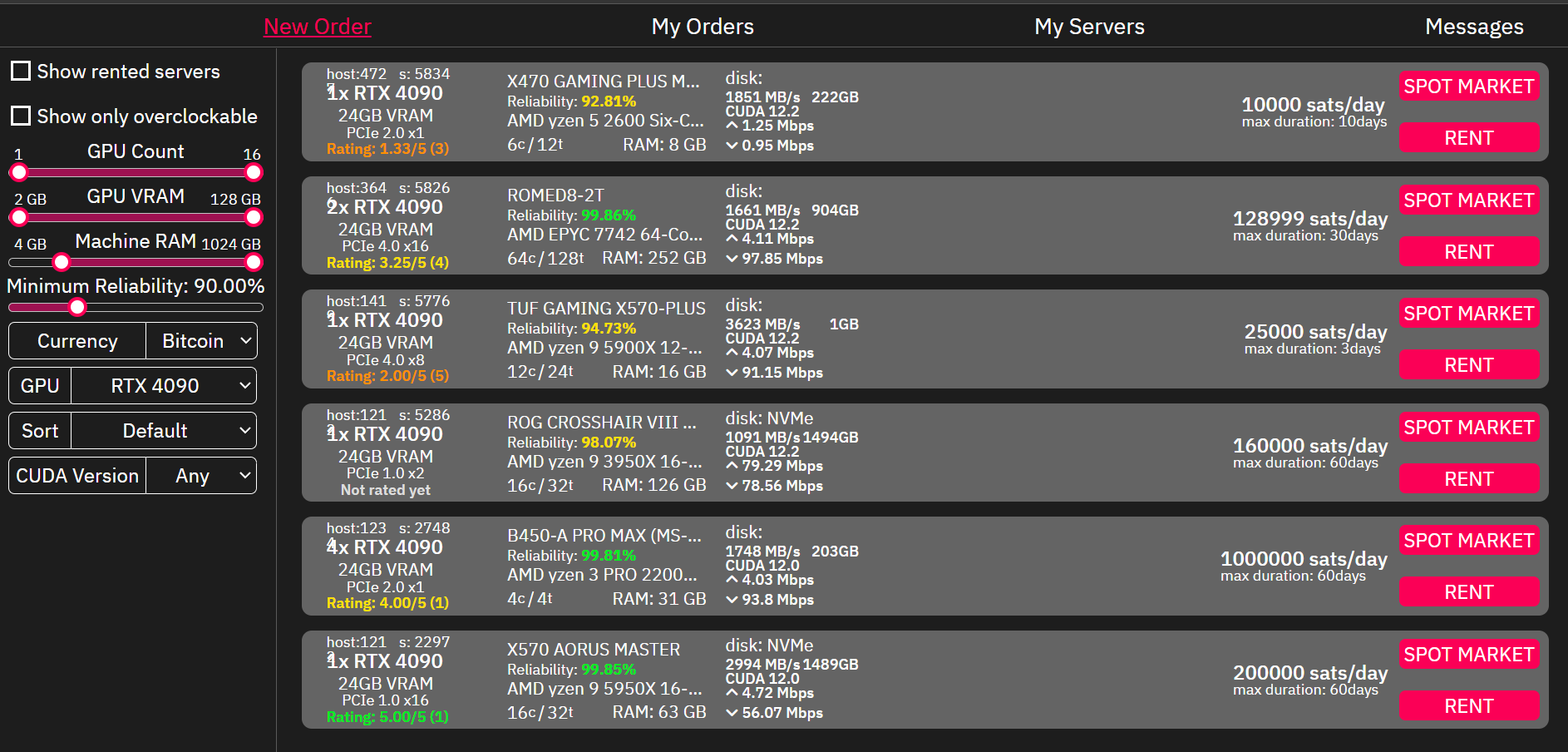Expand the GPU dropdown set to RTX 4090
This screenshot has width=1568, height=752.
163,386
